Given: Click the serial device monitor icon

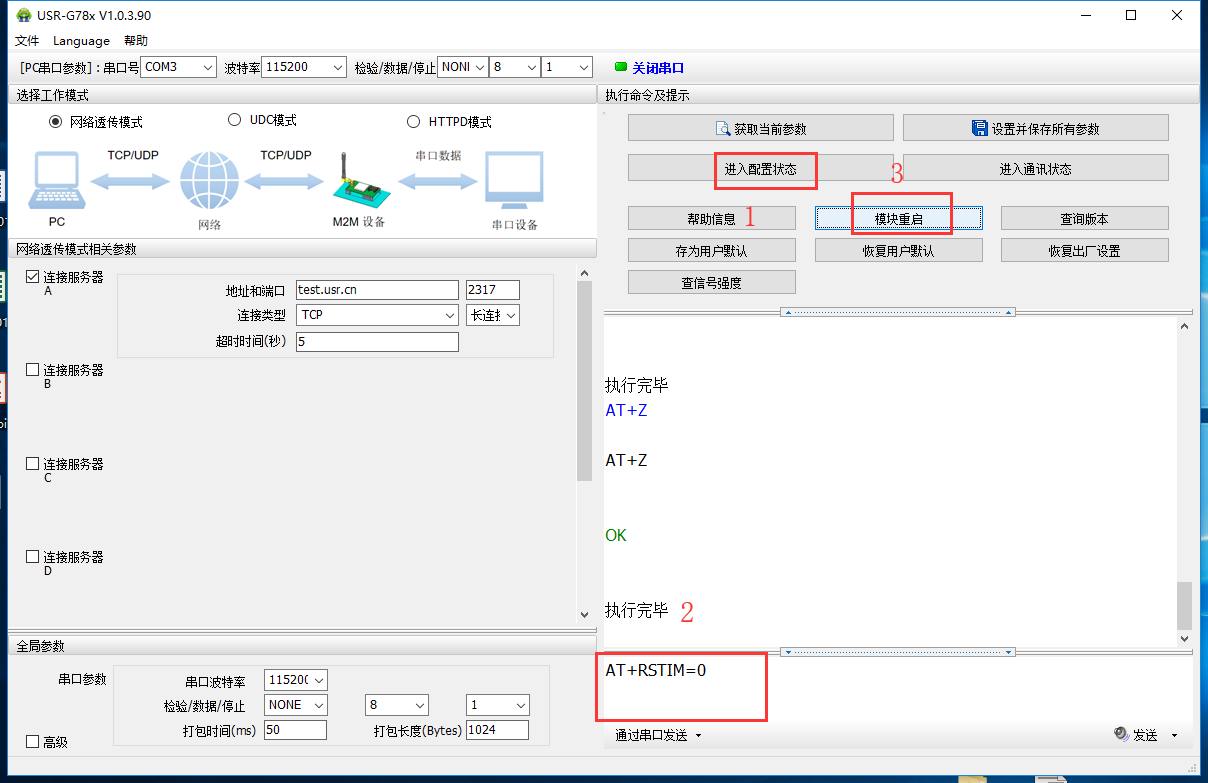Looking at the screenshot, I should pos(514,182).
